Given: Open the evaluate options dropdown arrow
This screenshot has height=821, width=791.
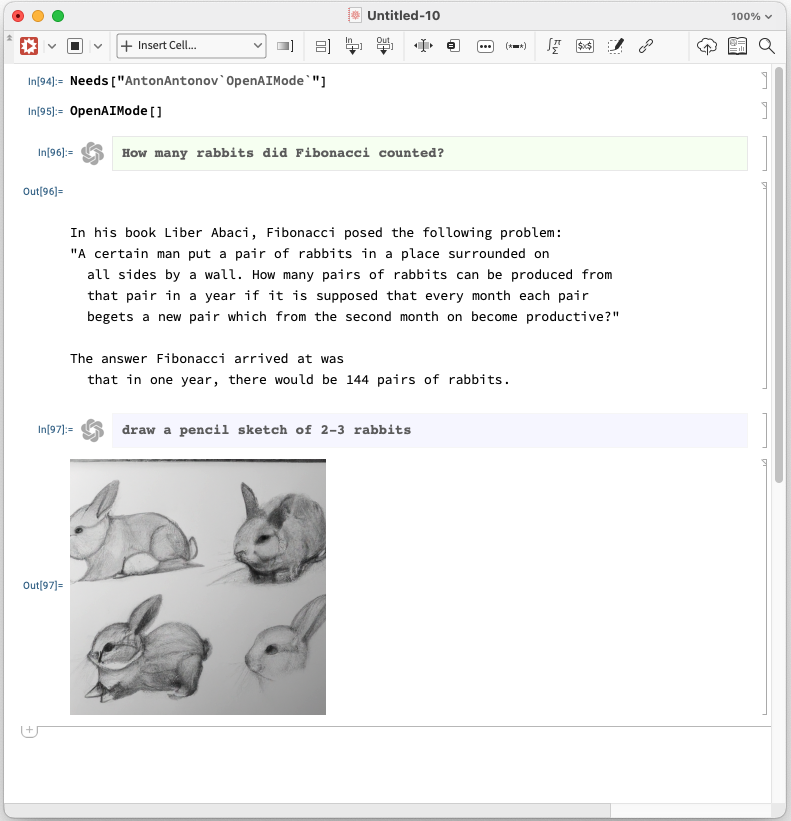Looking at the screenshot, I should tap(51, 46).
